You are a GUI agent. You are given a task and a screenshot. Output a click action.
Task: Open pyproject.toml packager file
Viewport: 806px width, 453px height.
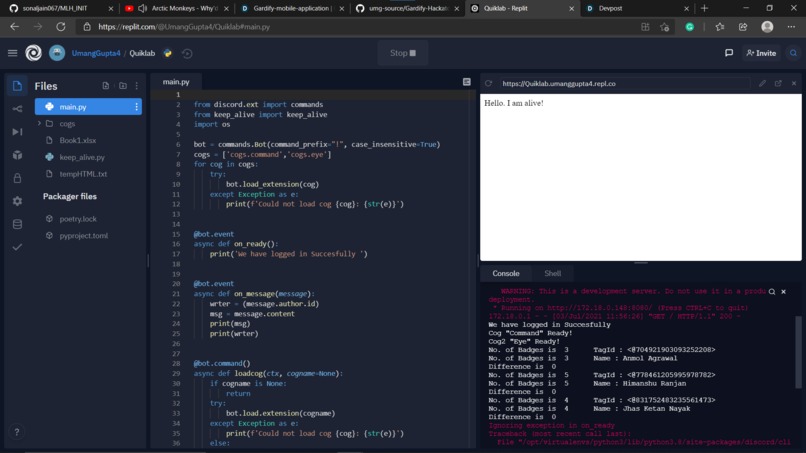tap(83, 235)
